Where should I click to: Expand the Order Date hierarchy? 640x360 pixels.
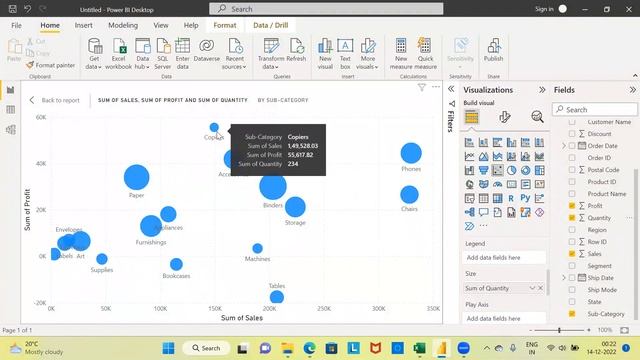pyautogui.click(x=564, y=146)
